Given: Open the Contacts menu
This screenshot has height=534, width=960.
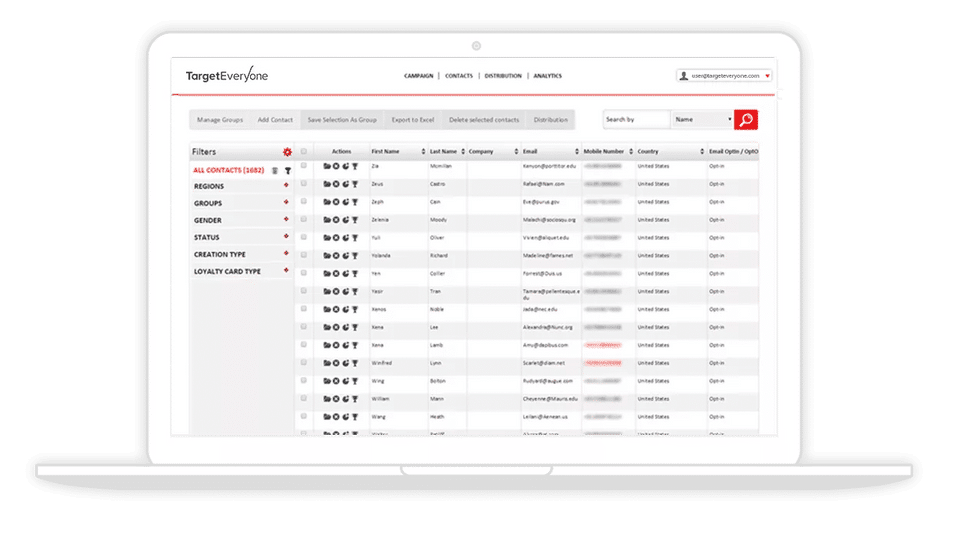Looking at the screenshot, I should click(x=459, y=76).
